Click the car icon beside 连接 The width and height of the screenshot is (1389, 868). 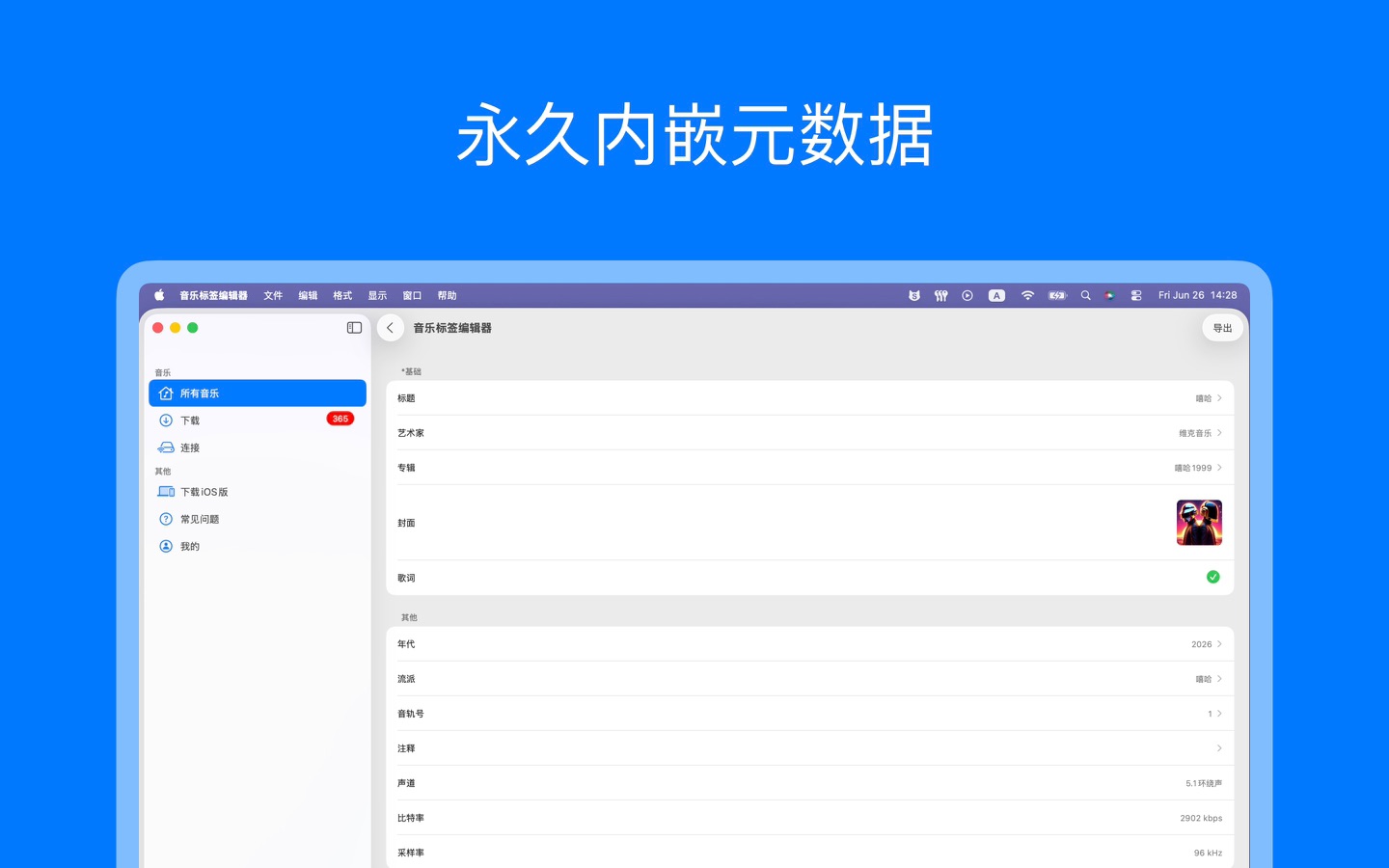pos(166,448)
